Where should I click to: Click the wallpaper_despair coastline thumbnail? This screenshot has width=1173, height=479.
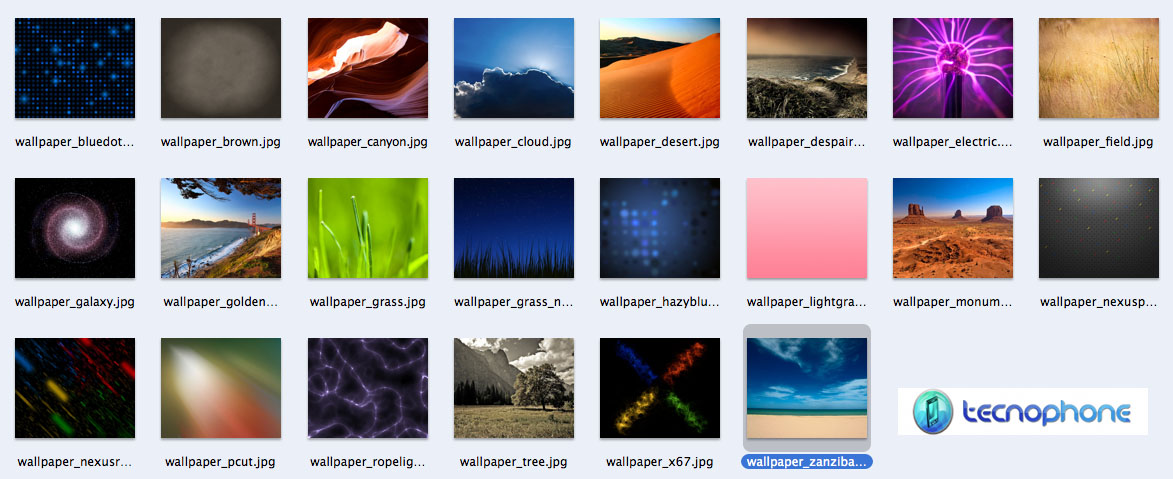click(x=807, y=68)
